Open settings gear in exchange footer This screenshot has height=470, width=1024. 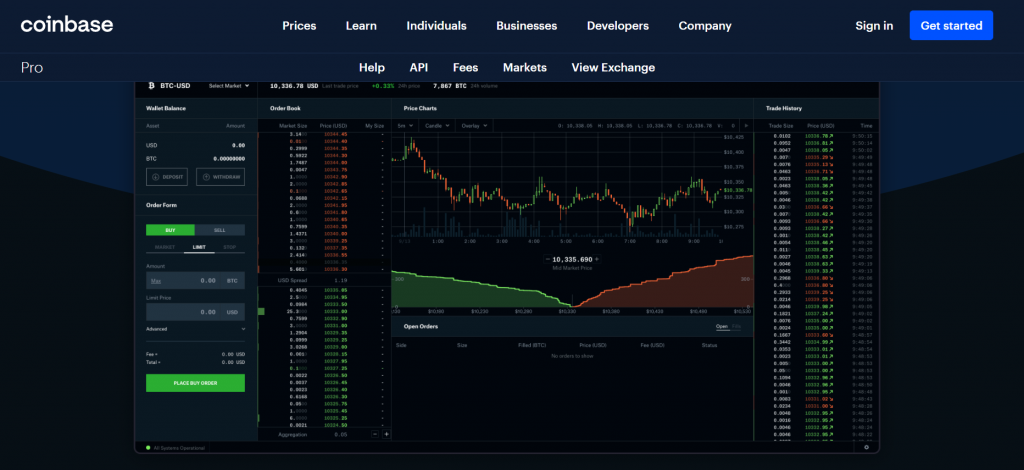click(x=867, y=447)
